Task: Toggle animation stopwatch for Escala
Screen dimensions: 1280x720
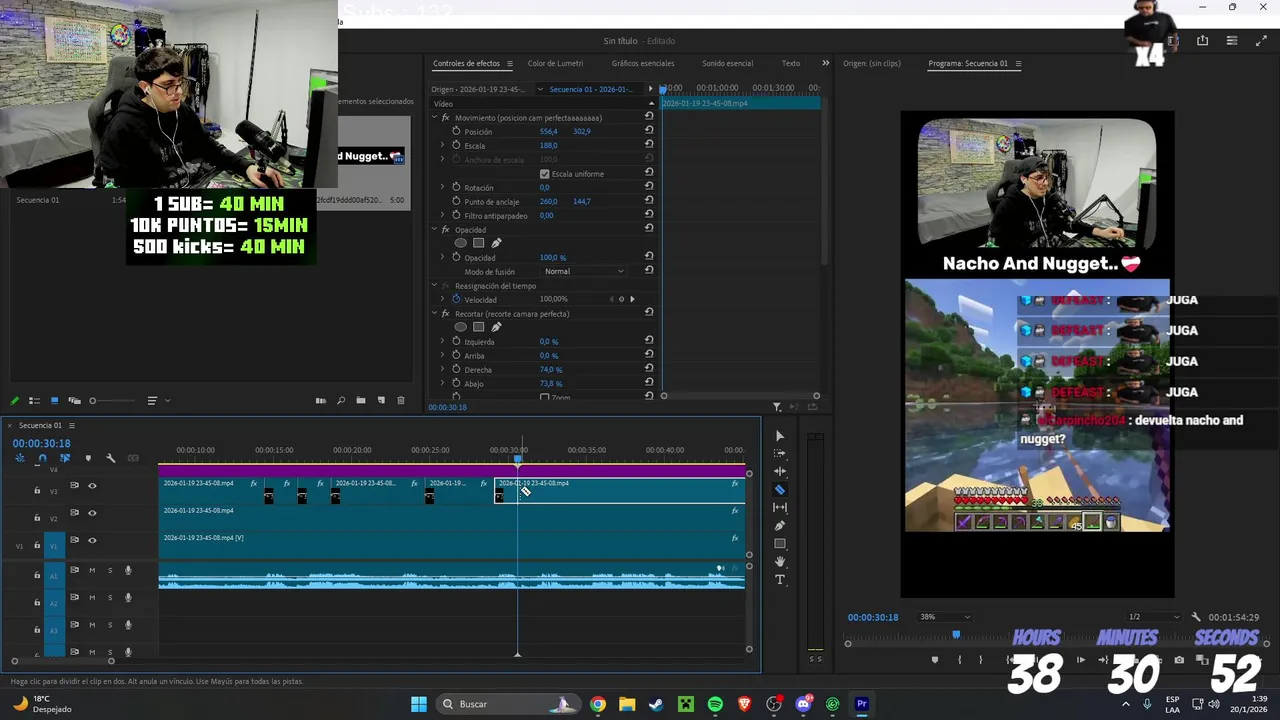Action: [x=456, y=145]
